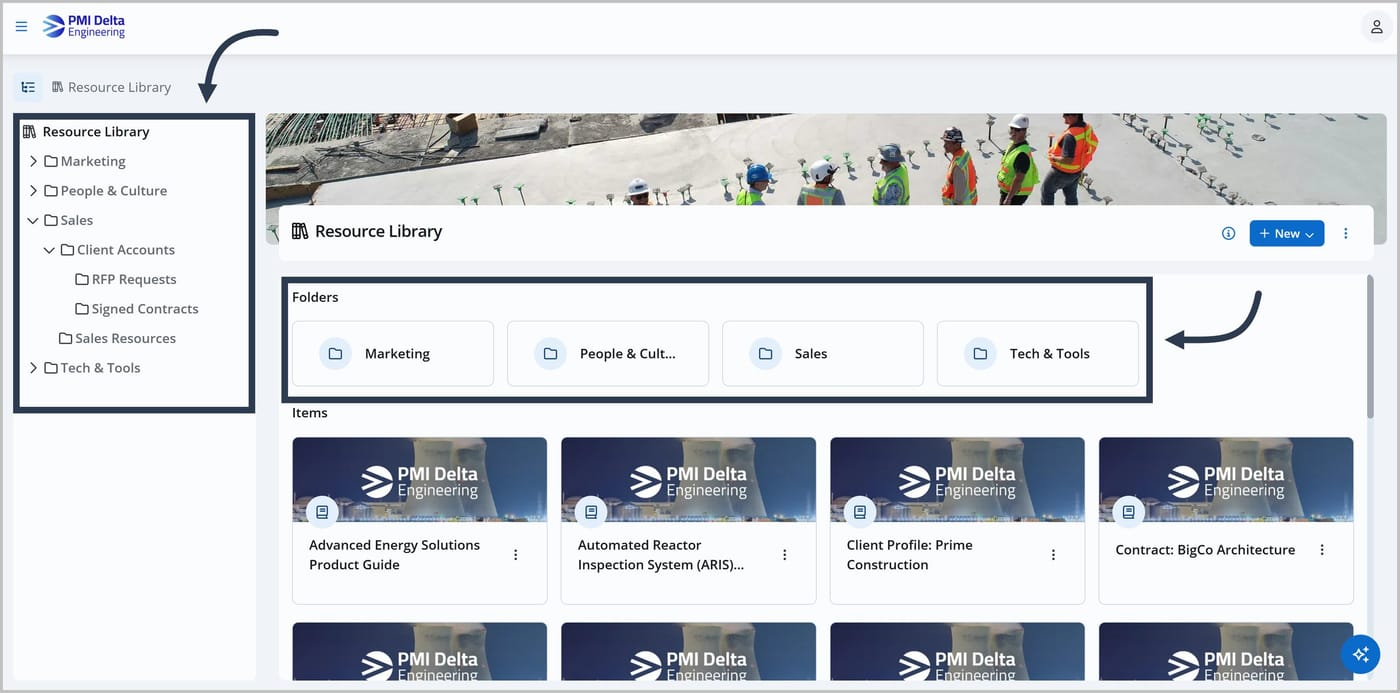Click folder icon on Marketing card

pos(335,353)
